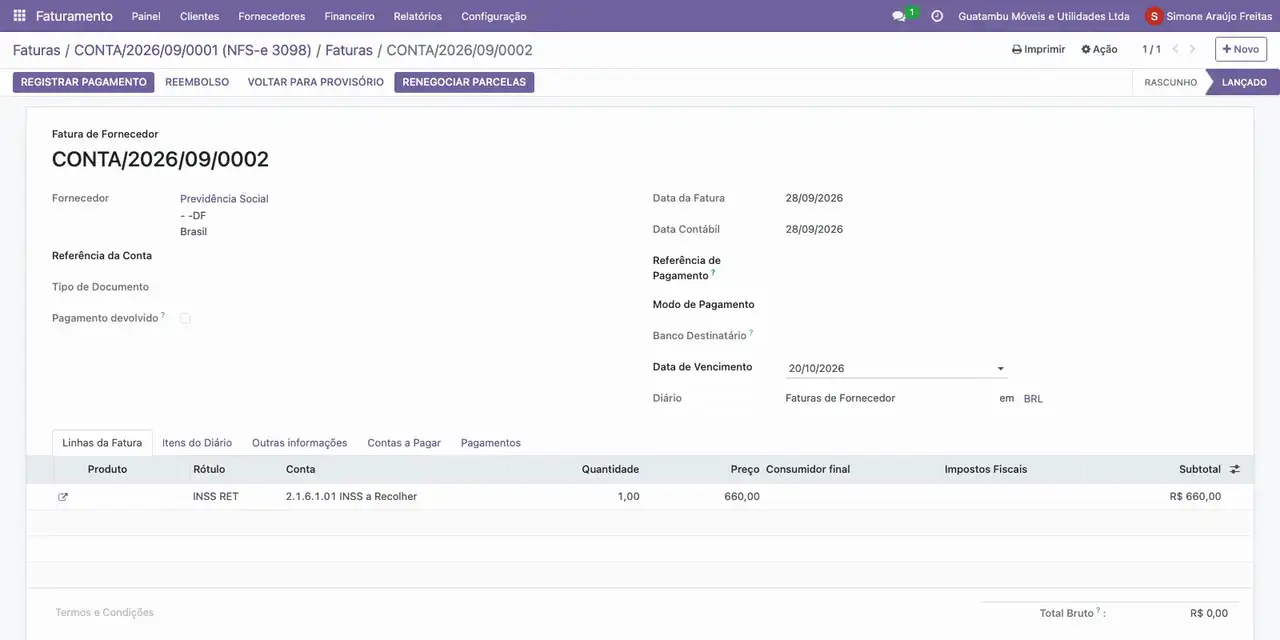
Task: Toggle the Pagamento devolvido checkbox
Action: pos(185,318)
